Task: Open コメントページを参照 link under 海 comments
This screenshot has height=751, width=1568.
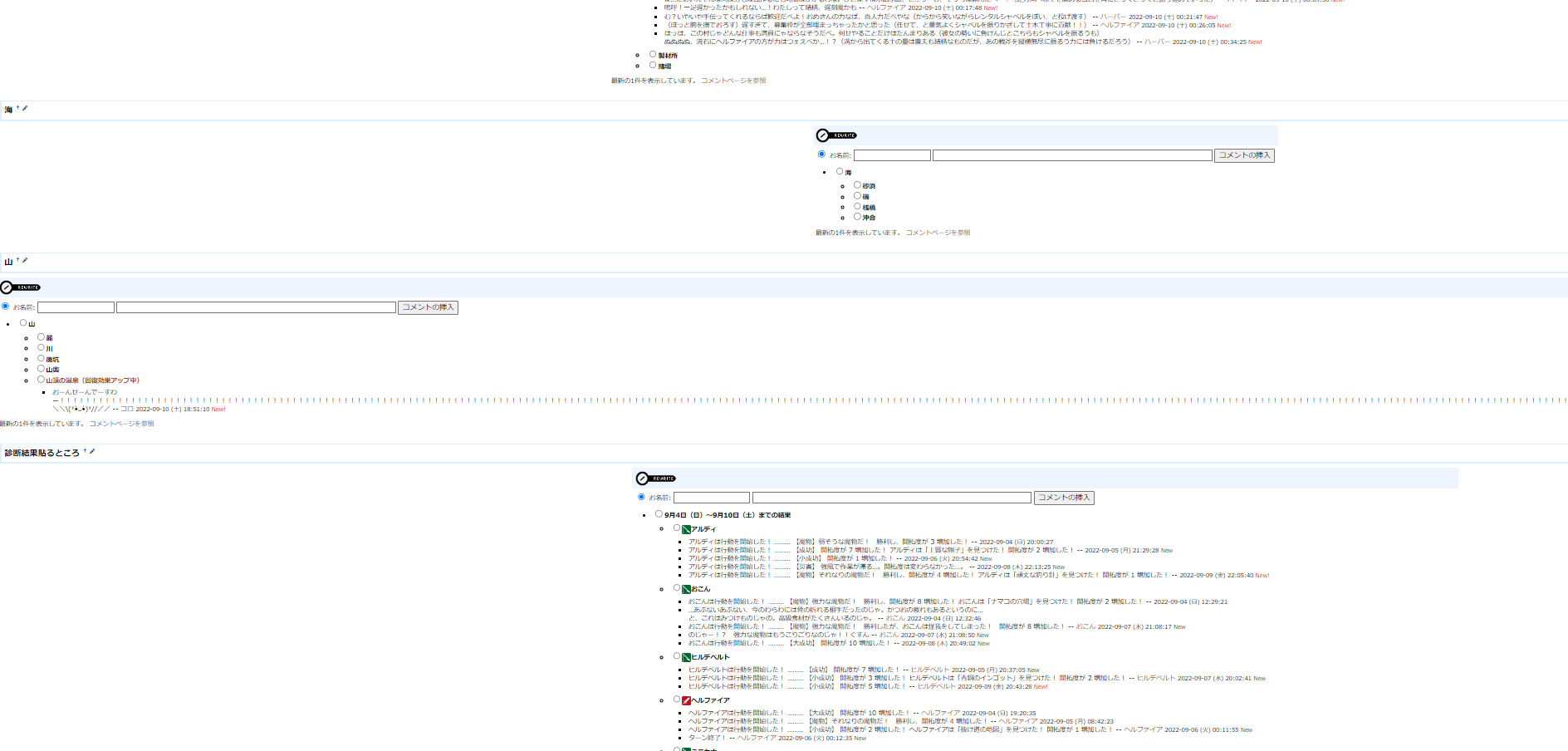Action: coord(938,233)
